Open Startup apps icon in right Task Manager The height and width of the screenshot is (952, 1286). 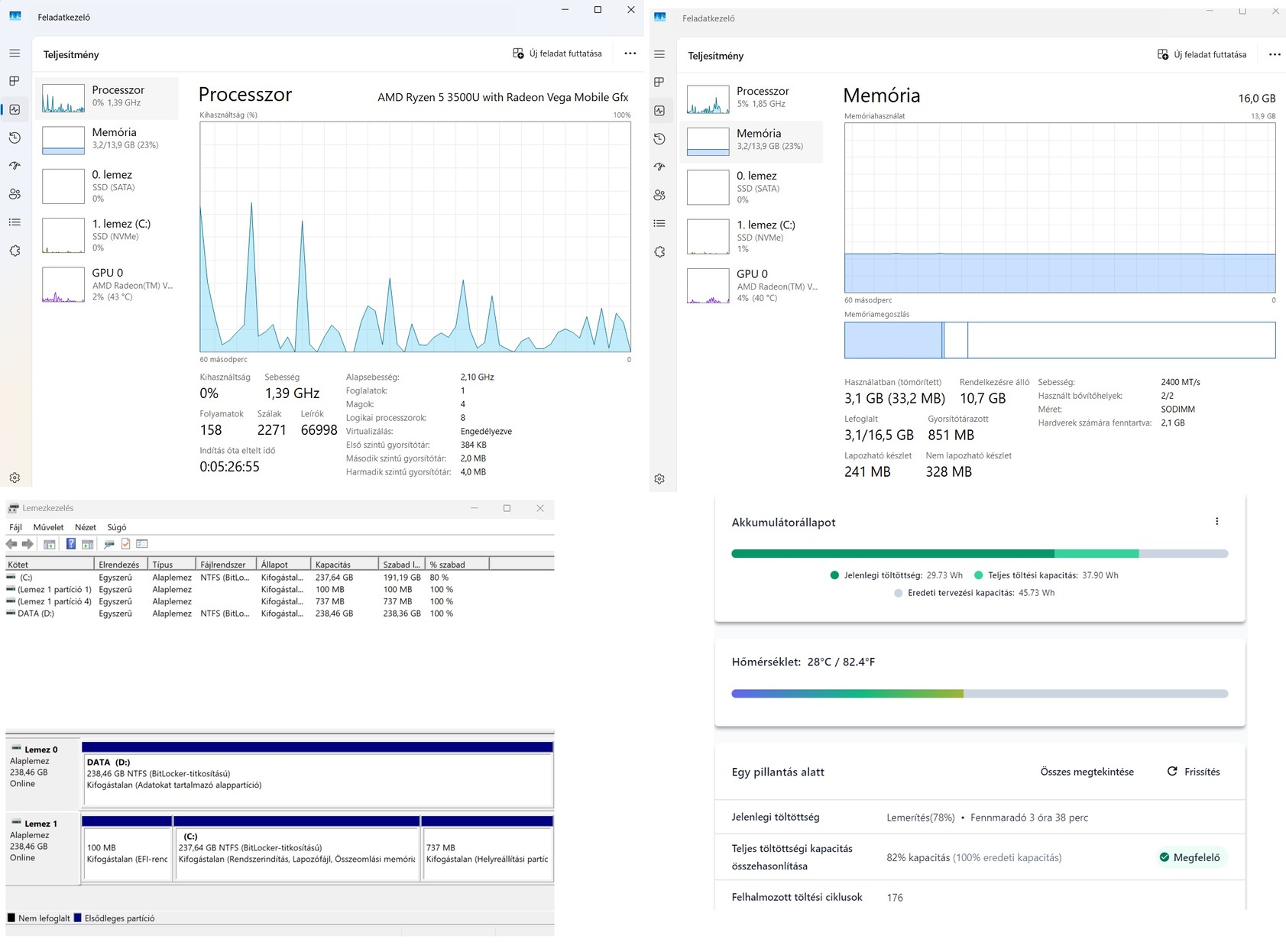coord(659,167)
